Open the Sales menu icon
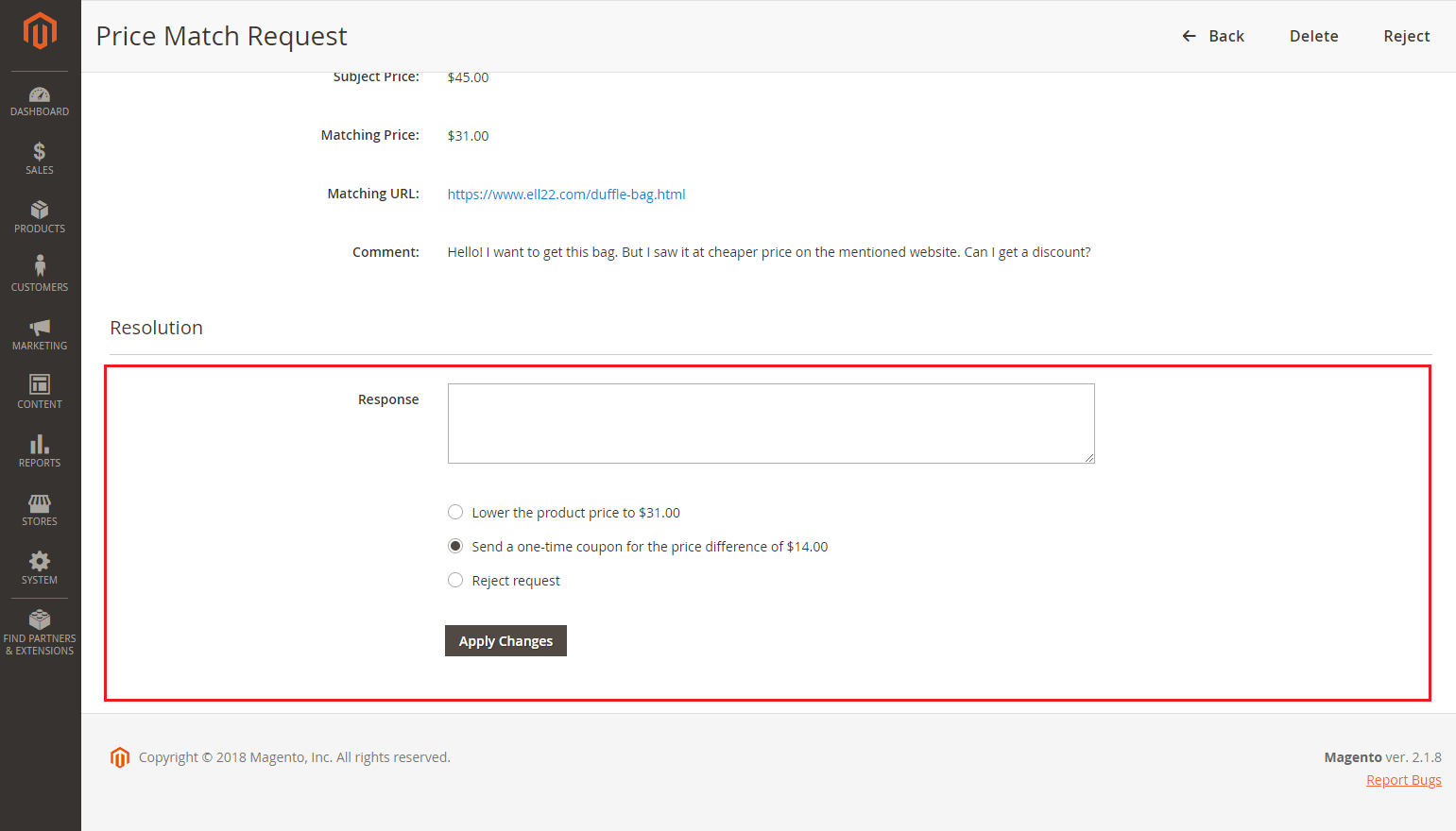The height and width of the screenshot is (831, 1456). point(40,159)
